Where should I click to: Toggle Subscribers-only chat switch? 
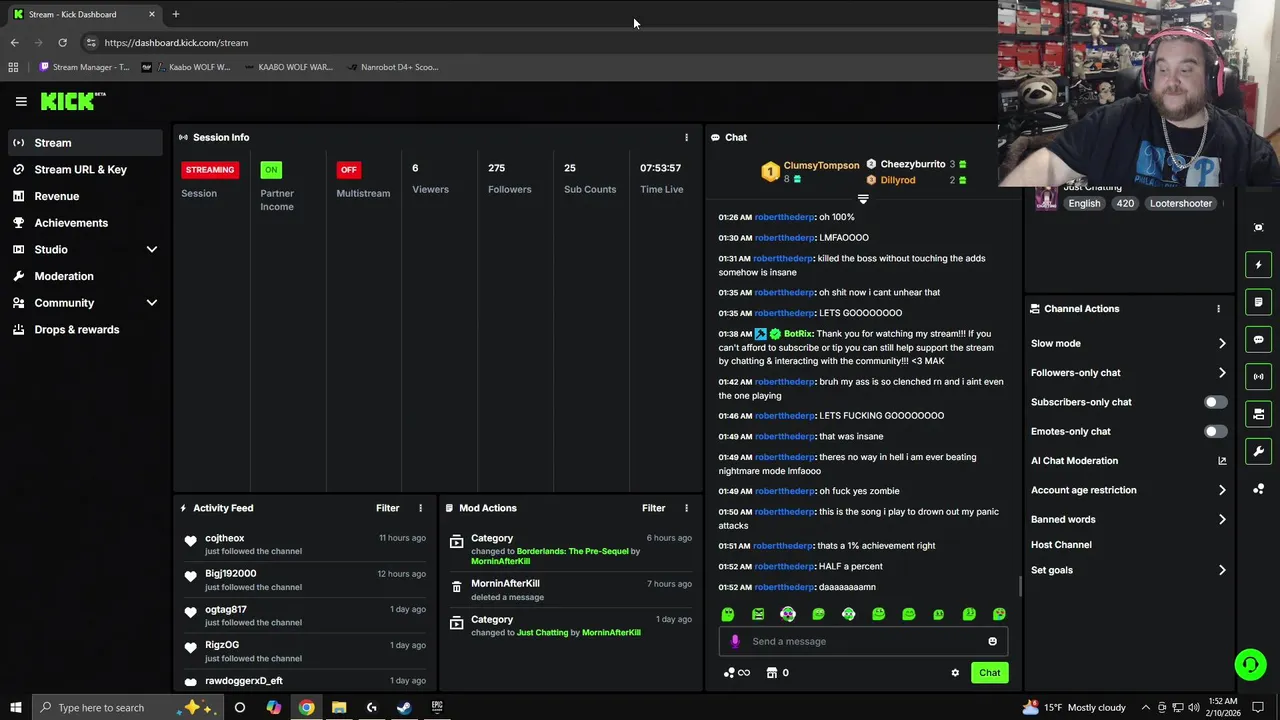pos(1215,402)
